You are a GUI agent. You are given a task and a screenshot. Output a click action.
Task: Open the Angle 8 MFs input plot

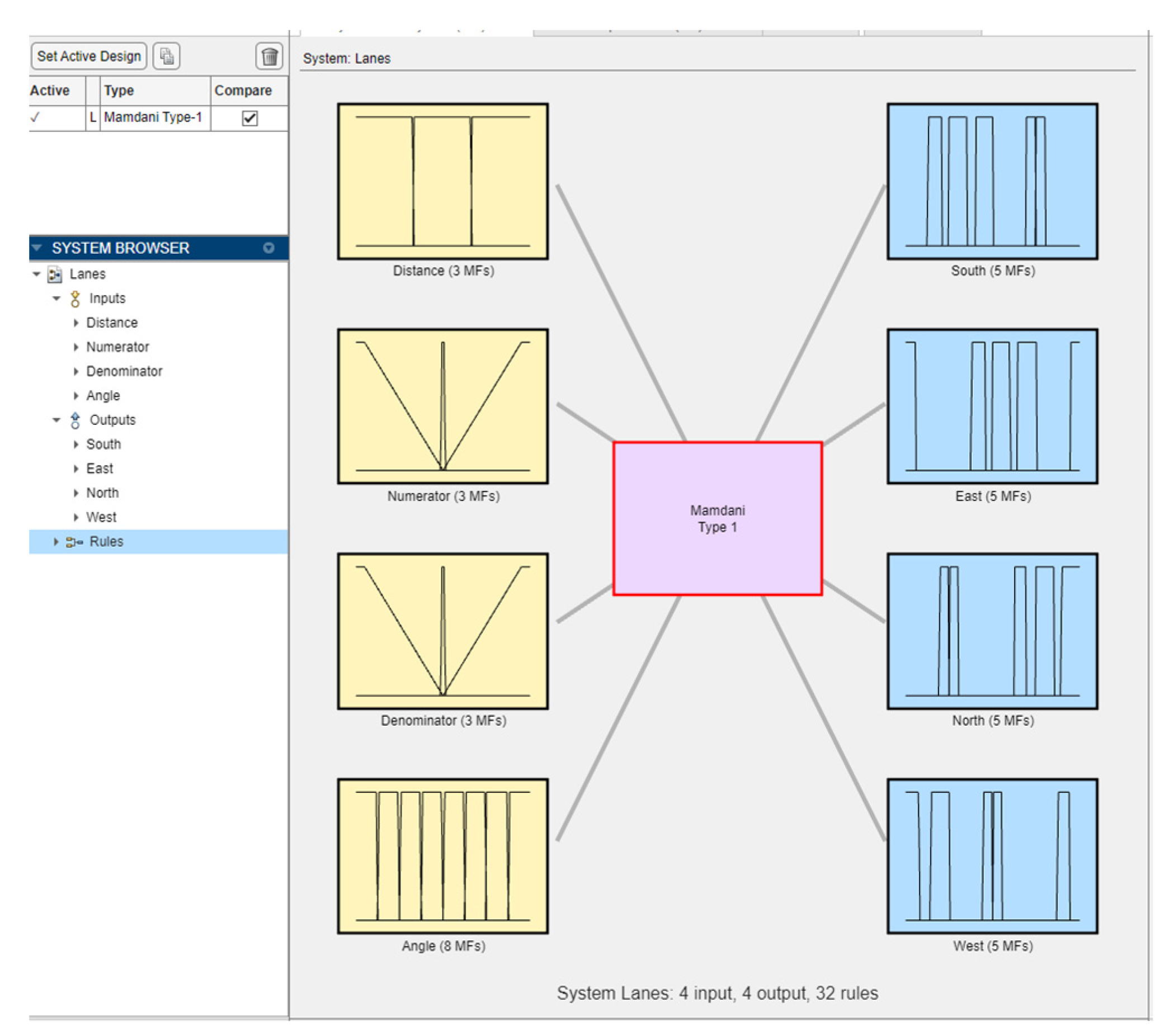click(x=442, y=856)
